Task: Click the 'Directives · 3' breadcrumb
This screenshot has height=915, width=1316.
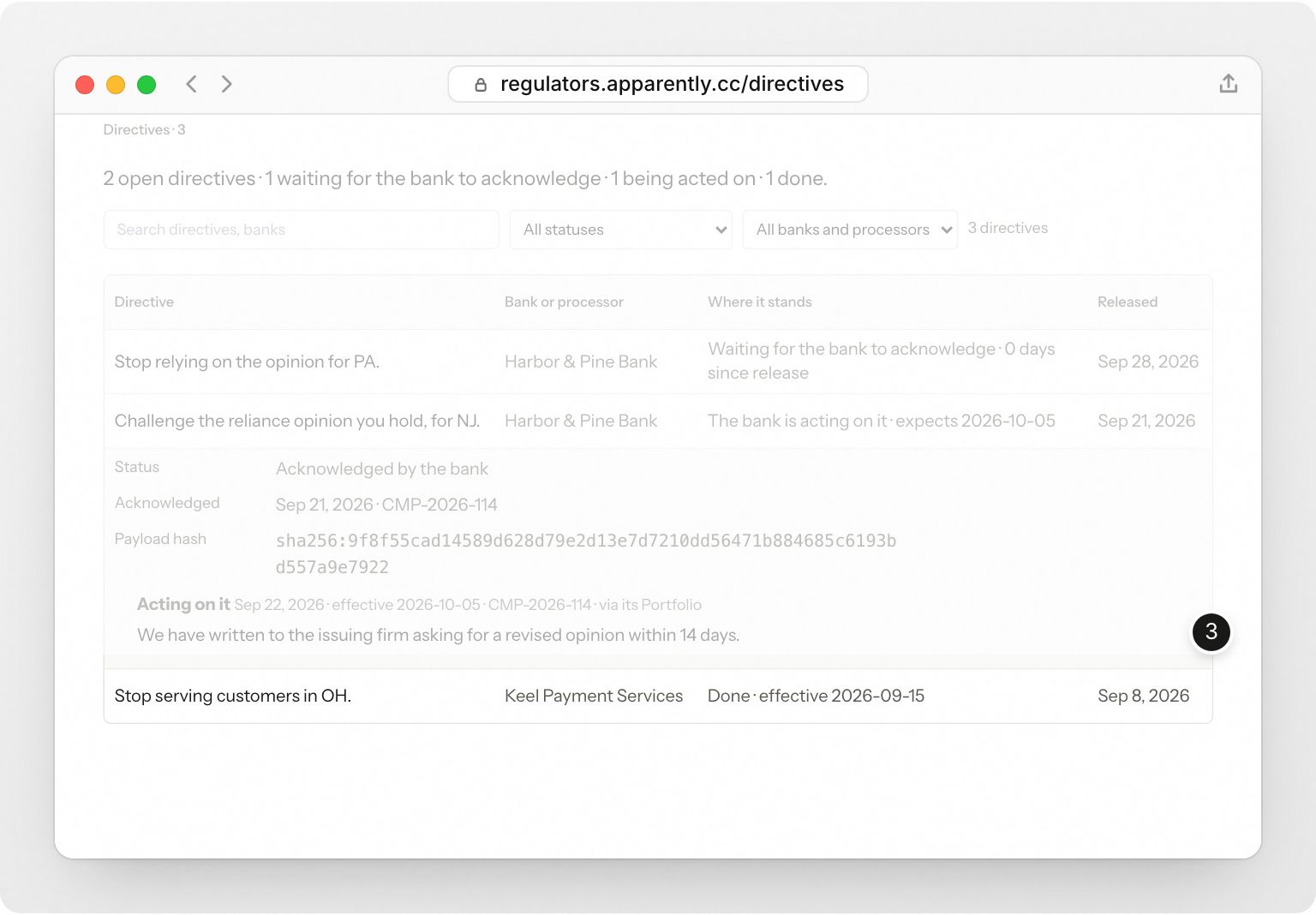Action: [x=144, y=129]
